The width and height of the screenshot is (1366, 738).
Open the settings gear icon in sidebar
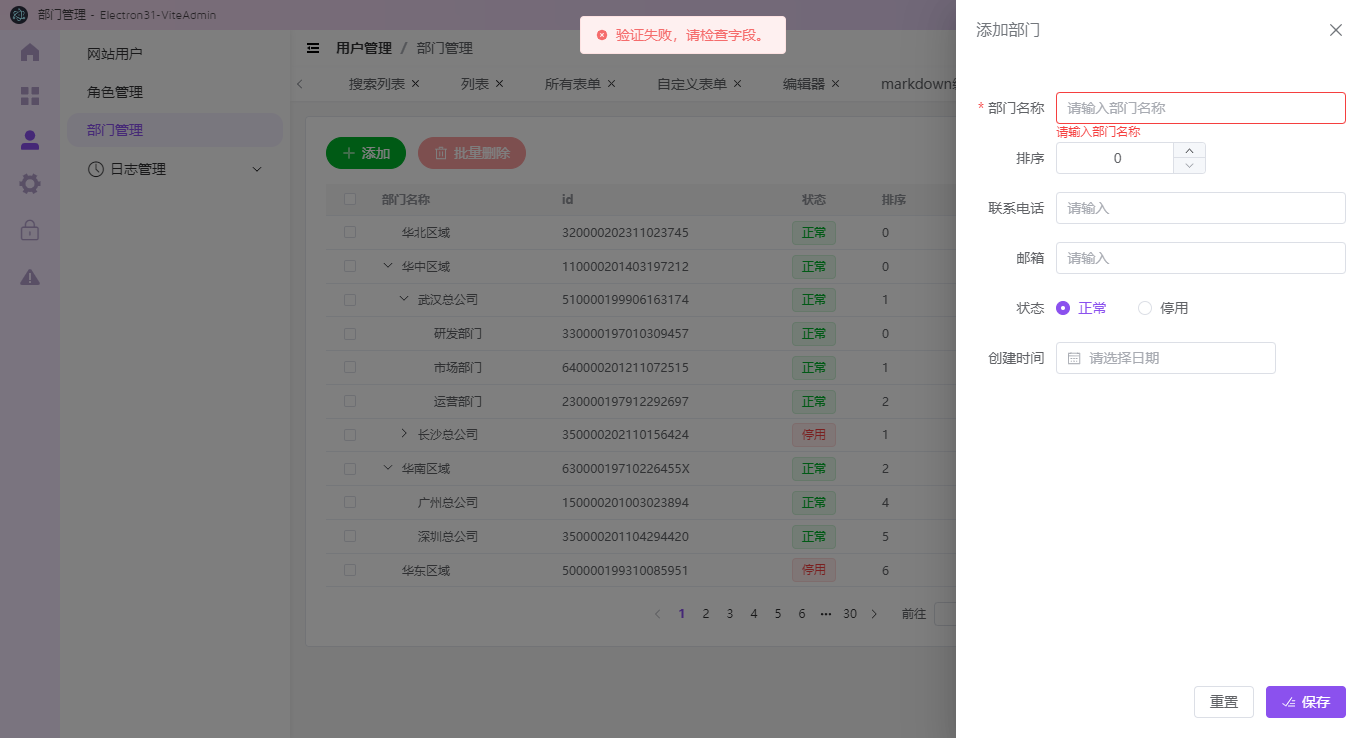point(29,184)
